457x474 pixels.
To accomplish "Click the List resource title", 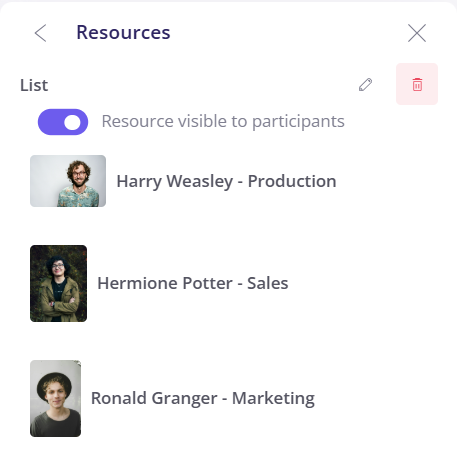I will tap(34, 85).
